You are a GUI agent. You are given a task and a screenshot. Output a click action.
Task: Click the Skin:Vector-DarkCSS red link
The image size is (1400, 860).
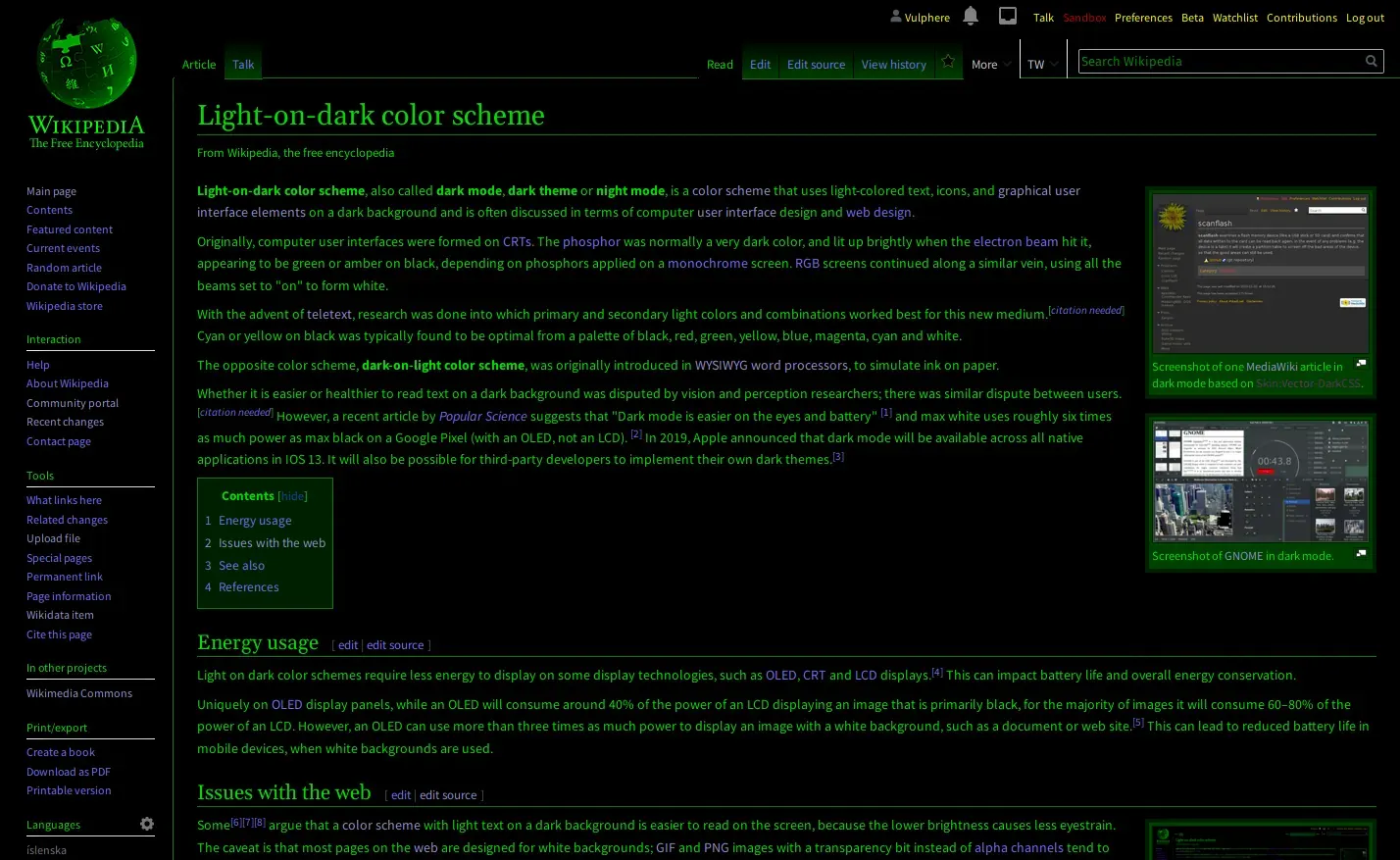[1308, 383]
